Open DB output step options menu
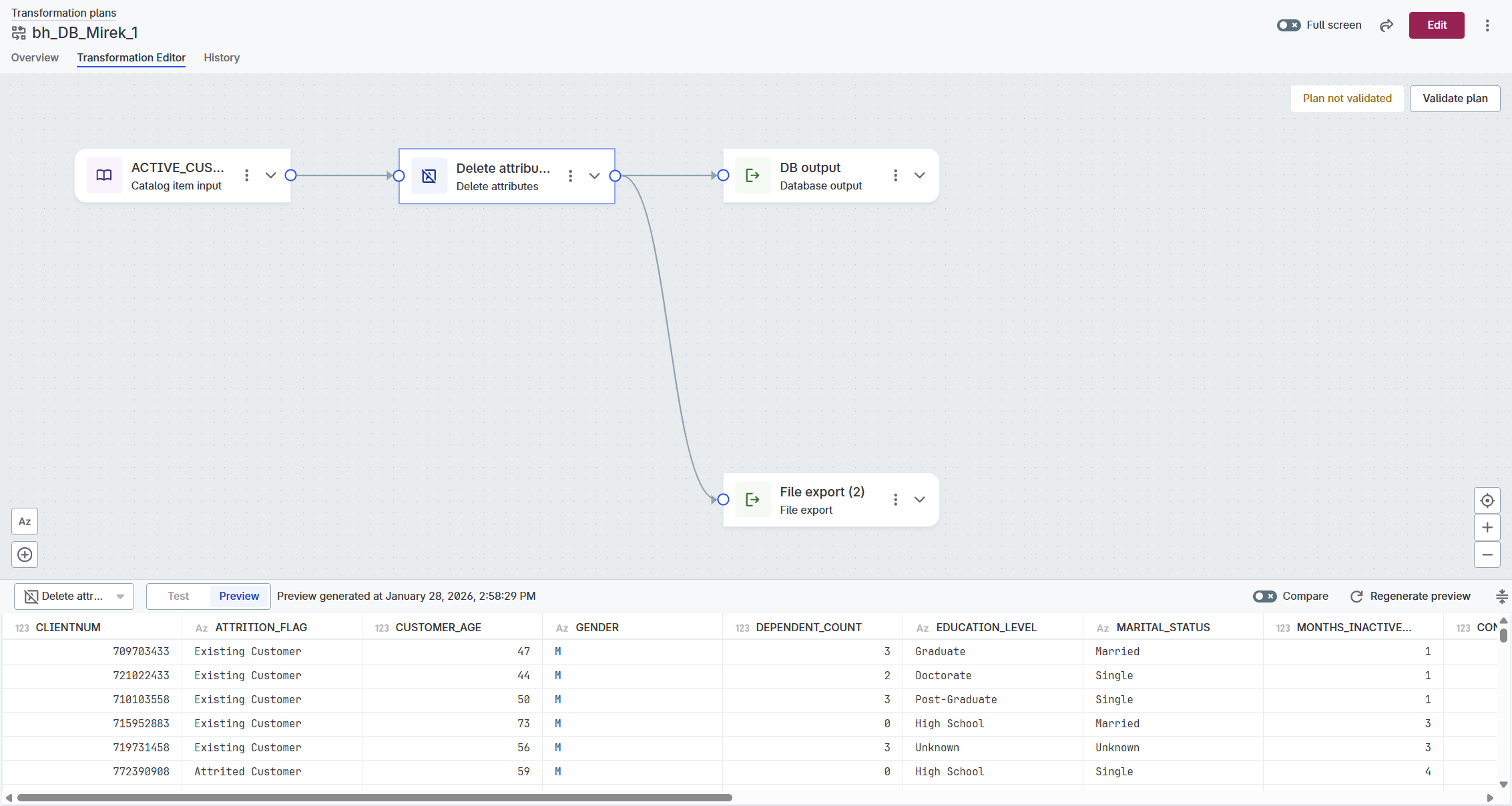Viewport: 1512px width, 806px height. click(895, 175)
